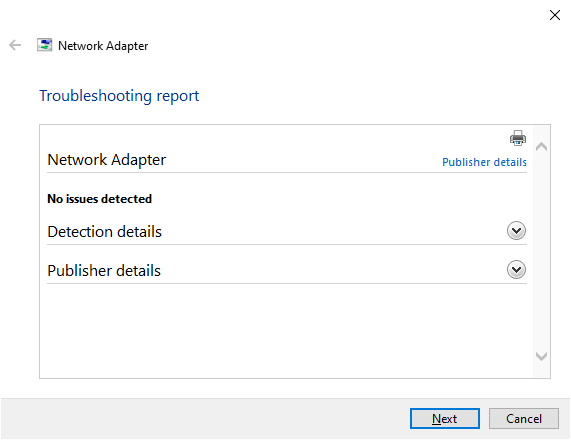Viewport: 571px width, 440px height.
Task: Expand Detection details with its chevron
Action: [x=516, y=231]
